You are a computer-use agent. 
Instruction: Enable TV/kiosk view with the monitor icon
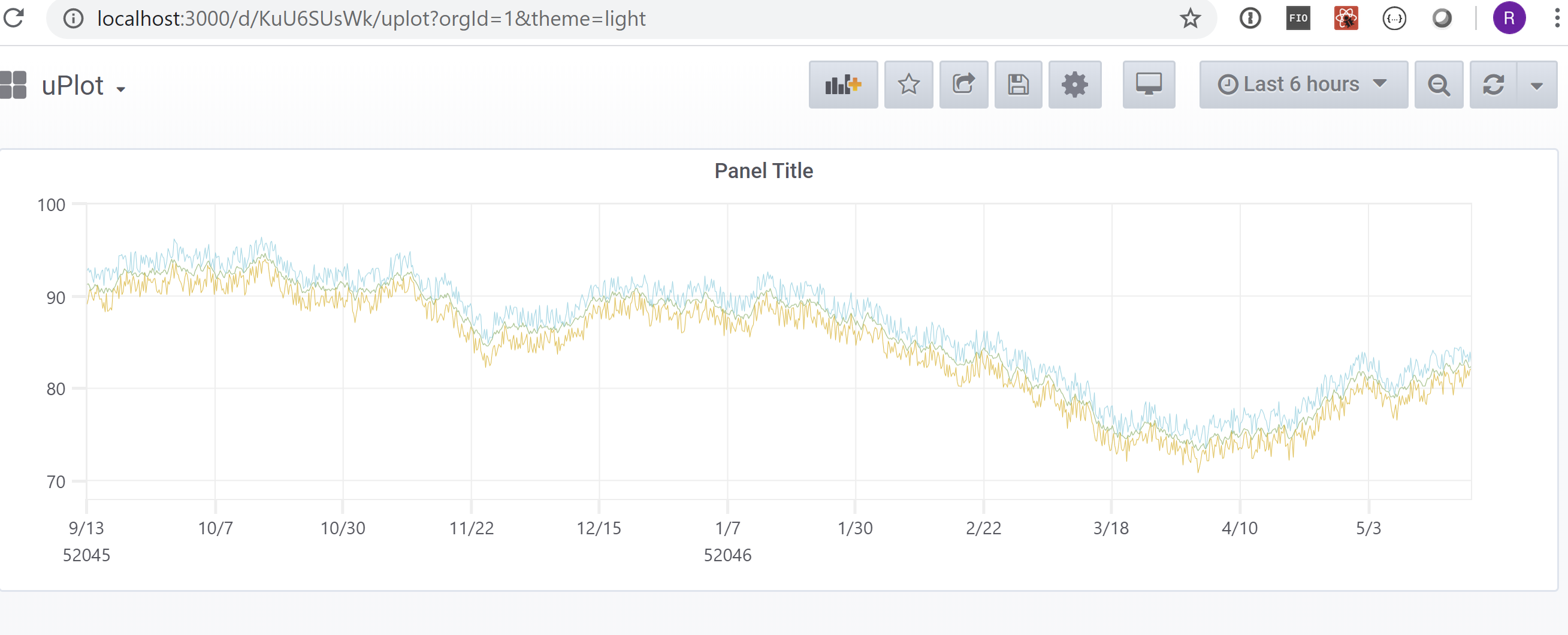1148,84
